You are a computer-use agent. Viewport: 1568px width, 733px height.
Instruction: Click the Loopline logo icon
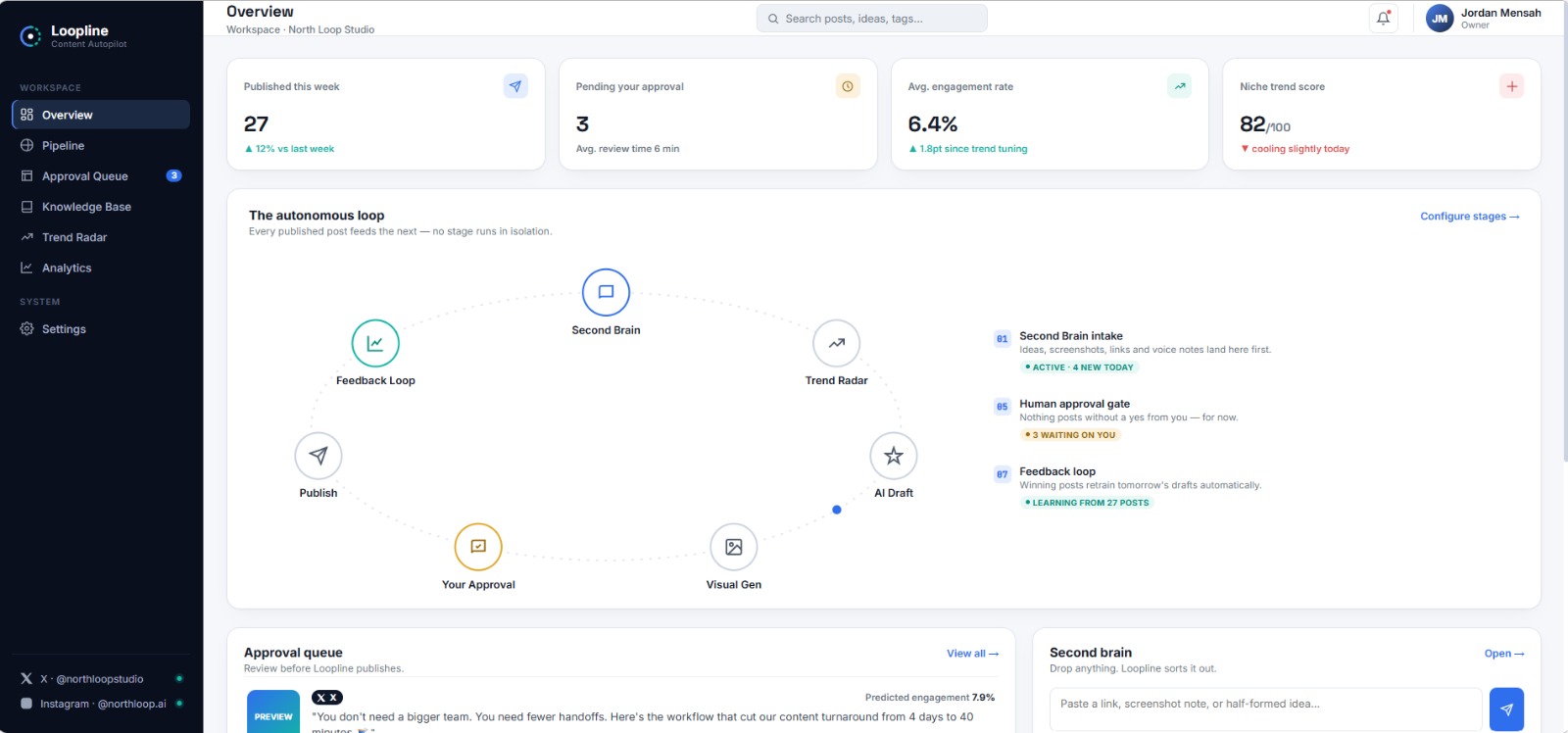click(x=31, y=36)
